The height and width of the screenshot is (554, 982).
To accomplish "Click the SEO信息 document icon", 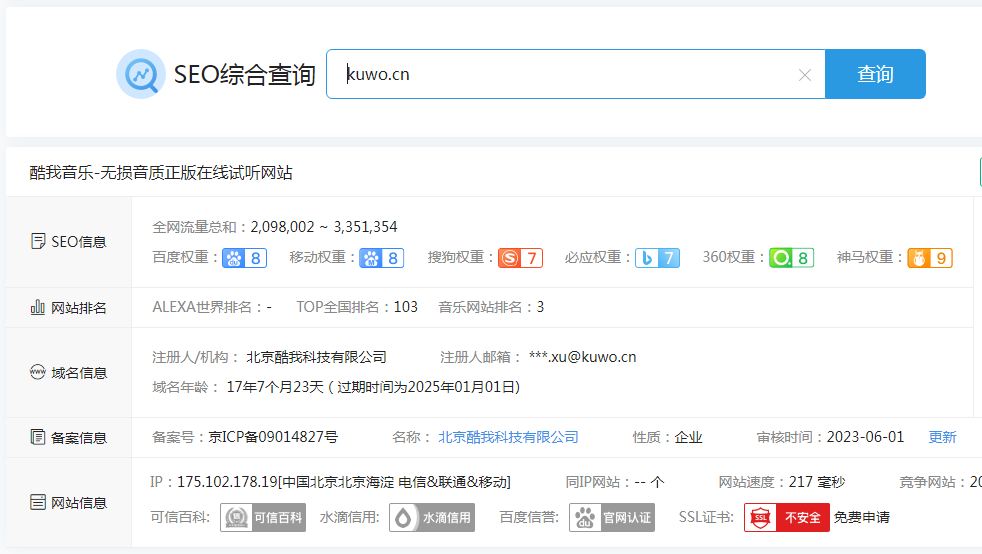I will click(38, 242).
